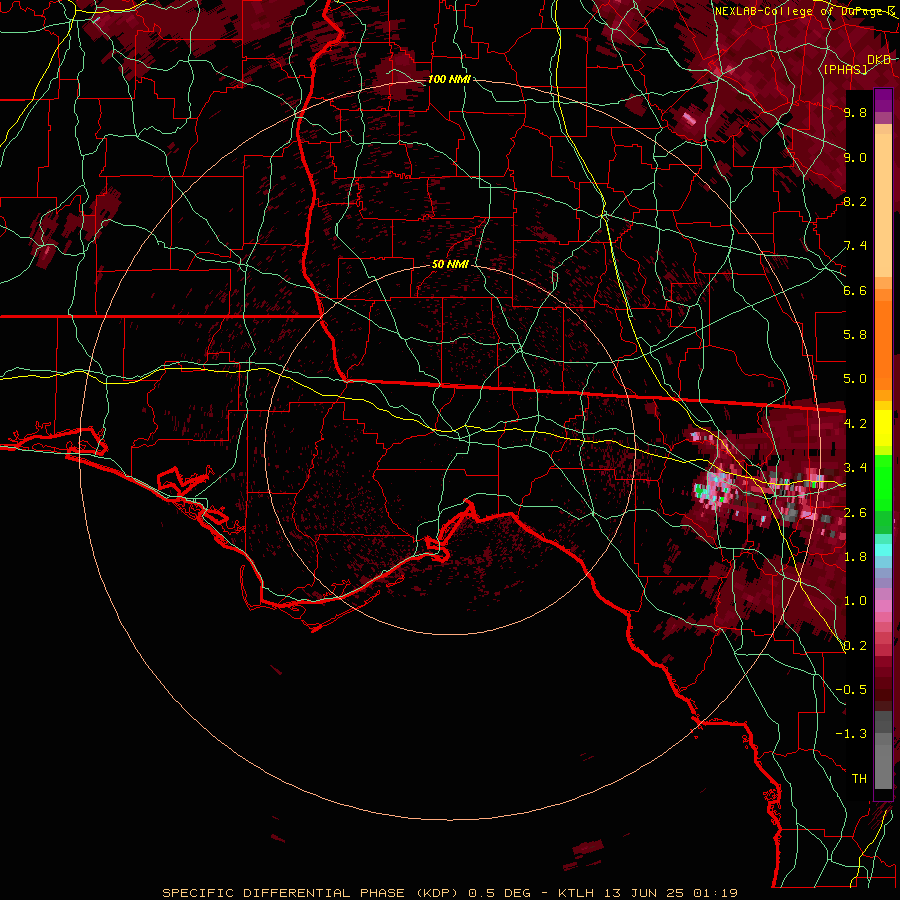Click the 0.2 color scale value
The image size is (900, 900).
pos(855,646)
